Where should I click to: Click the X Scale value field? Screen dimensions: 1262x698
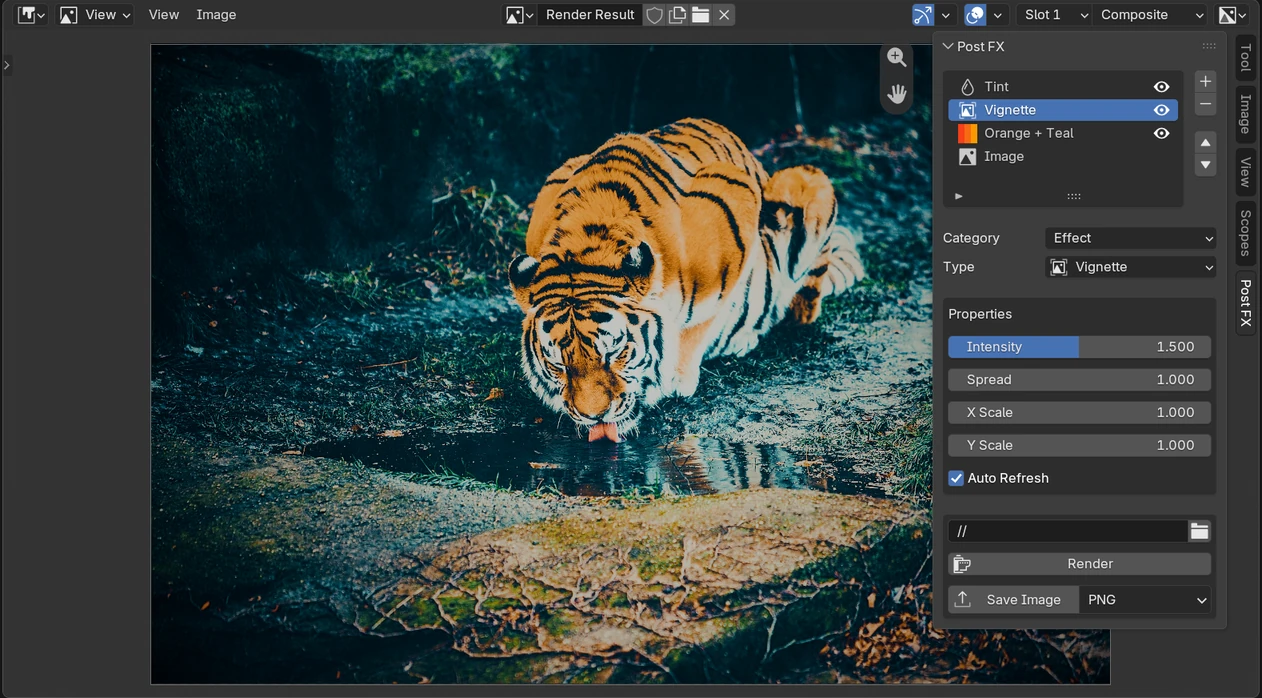(1079, 412)
